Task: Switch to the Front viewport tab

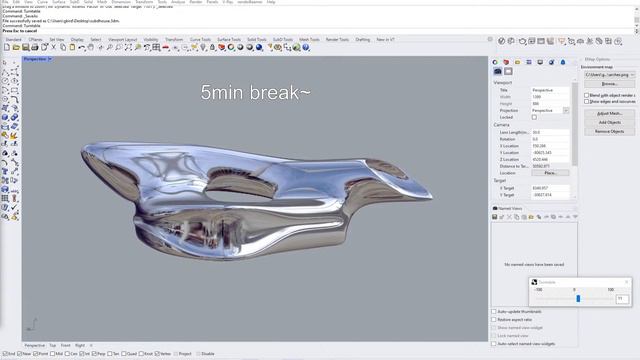Action: (x=65, y=345)
